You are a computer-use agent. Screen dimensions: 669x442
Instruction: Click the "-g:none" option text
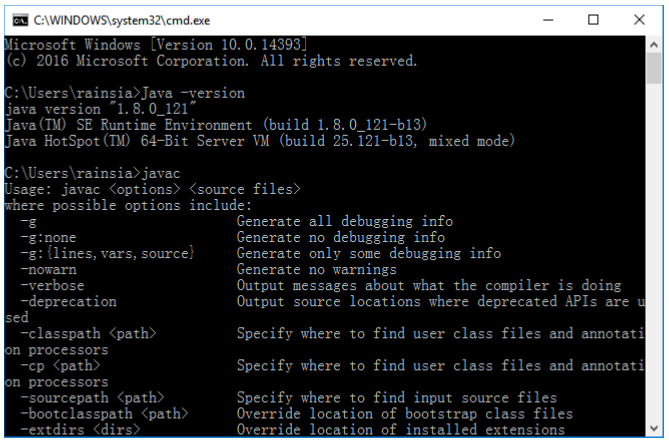(x=50, y=237)
